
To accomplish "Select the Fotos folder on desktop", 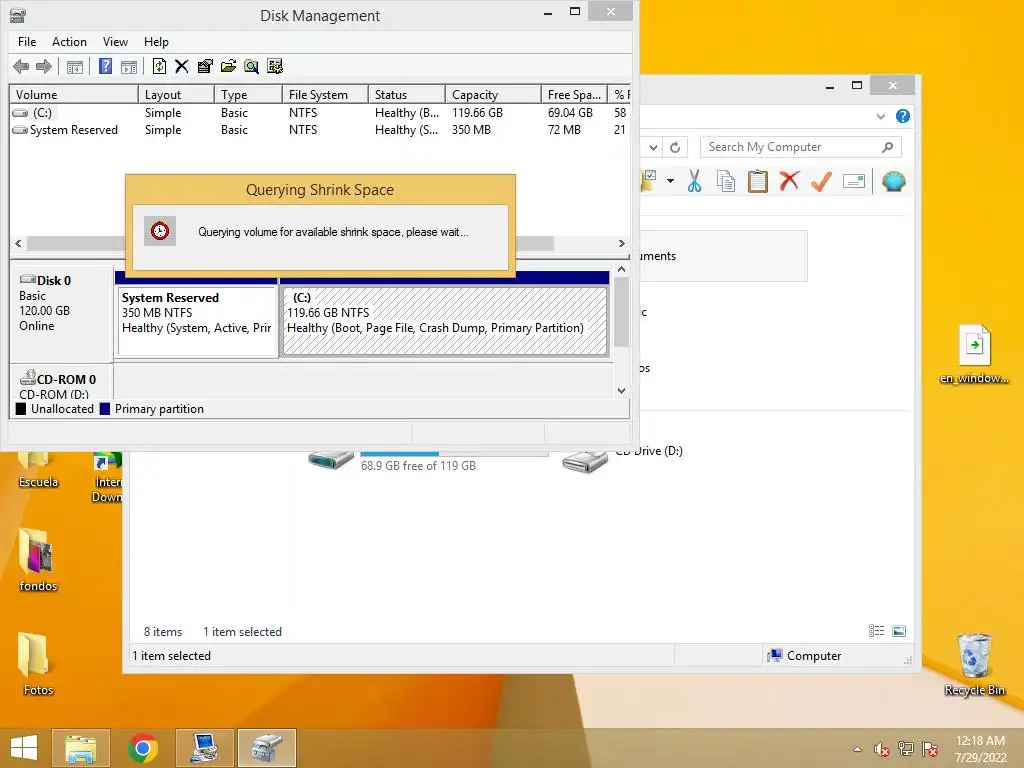I will pos(38,664).
